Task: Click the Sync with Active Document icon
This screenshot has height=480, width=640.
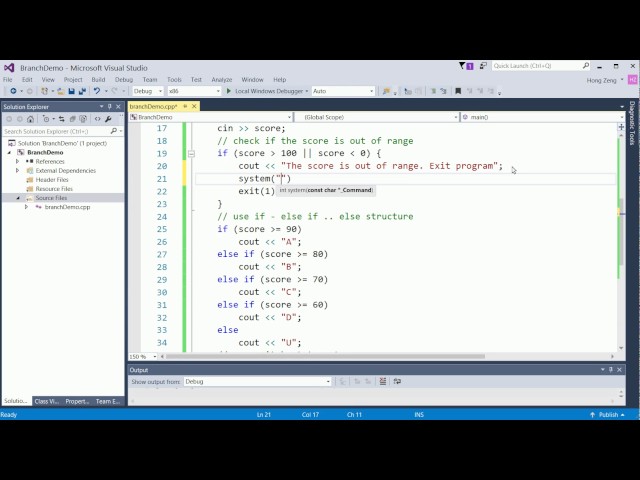Action: (62, 119)
